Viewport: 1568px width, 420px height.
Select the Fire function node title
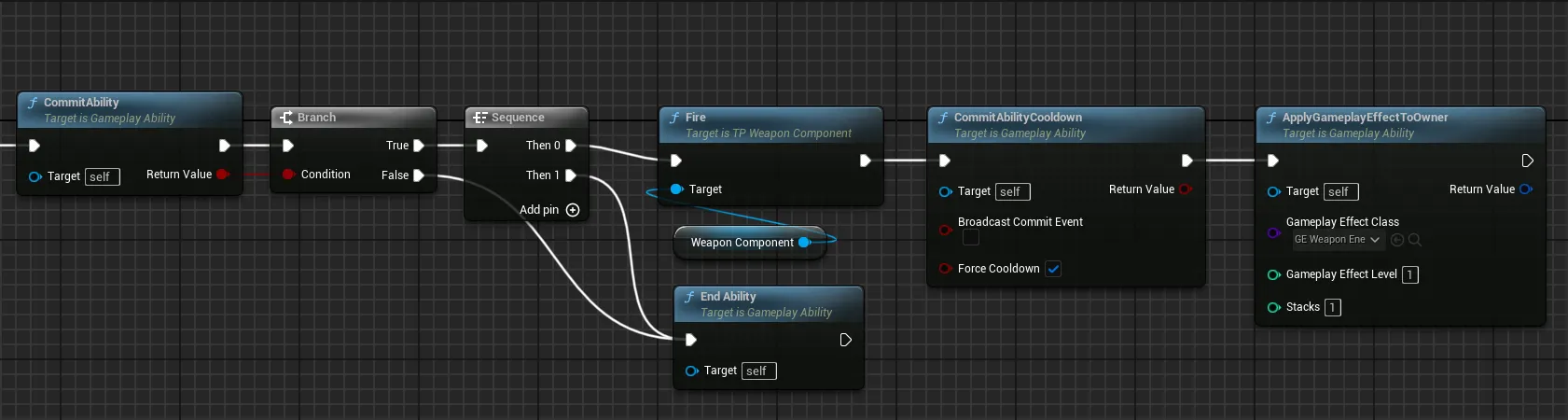(696, 118)
